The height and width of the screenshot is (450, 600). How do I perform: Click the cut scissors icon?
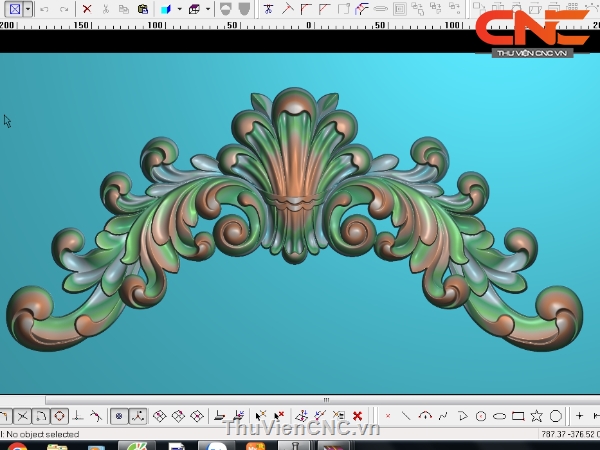coord(106,9)
